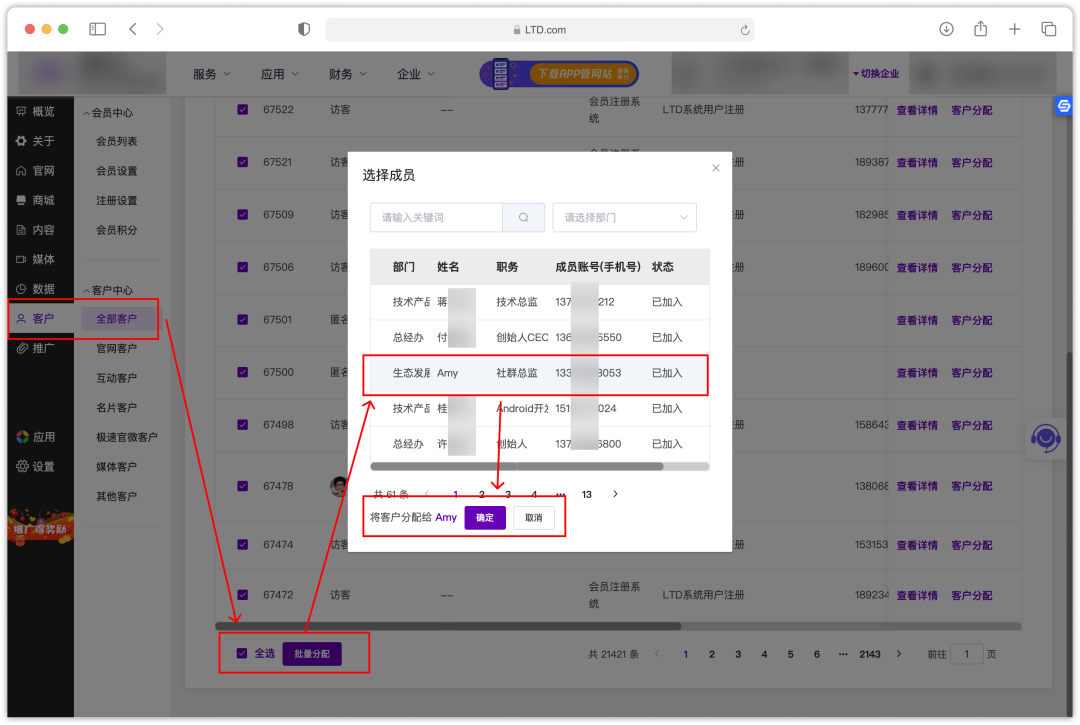This screenshot has height=725, width=1080.
Task: Open 应用 in left sidebar
Action: pyautogui.click(x=36, y=437)
